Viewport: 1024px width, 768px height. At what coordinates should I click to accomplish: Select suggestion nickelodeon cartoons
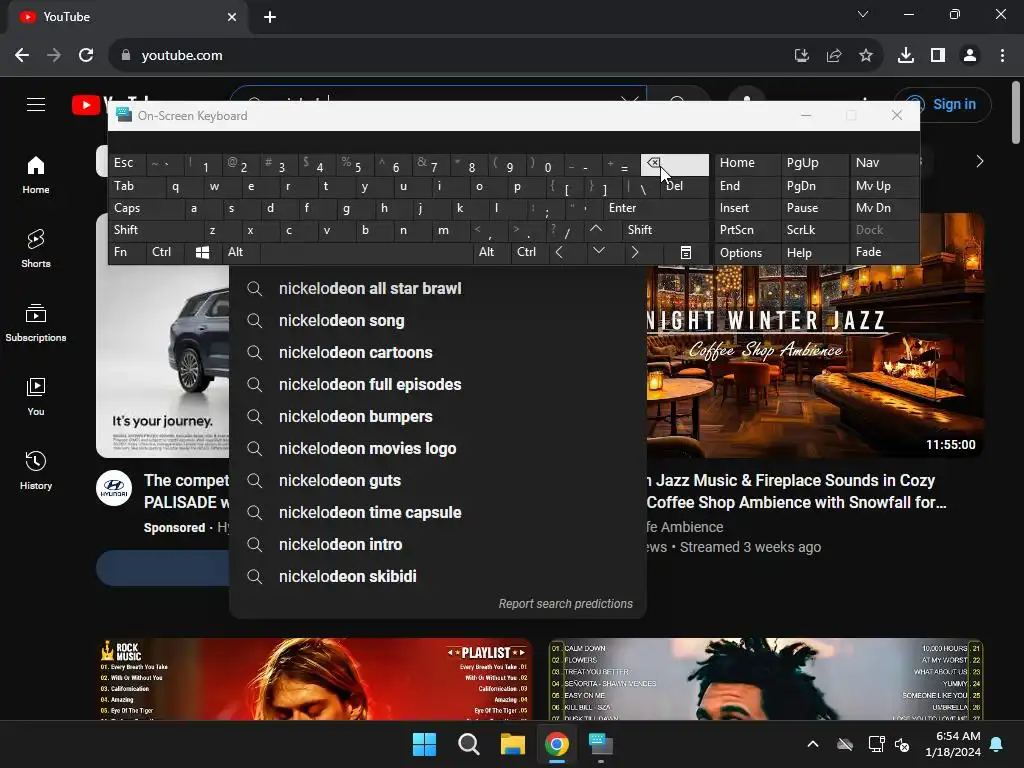coord(438,353)
